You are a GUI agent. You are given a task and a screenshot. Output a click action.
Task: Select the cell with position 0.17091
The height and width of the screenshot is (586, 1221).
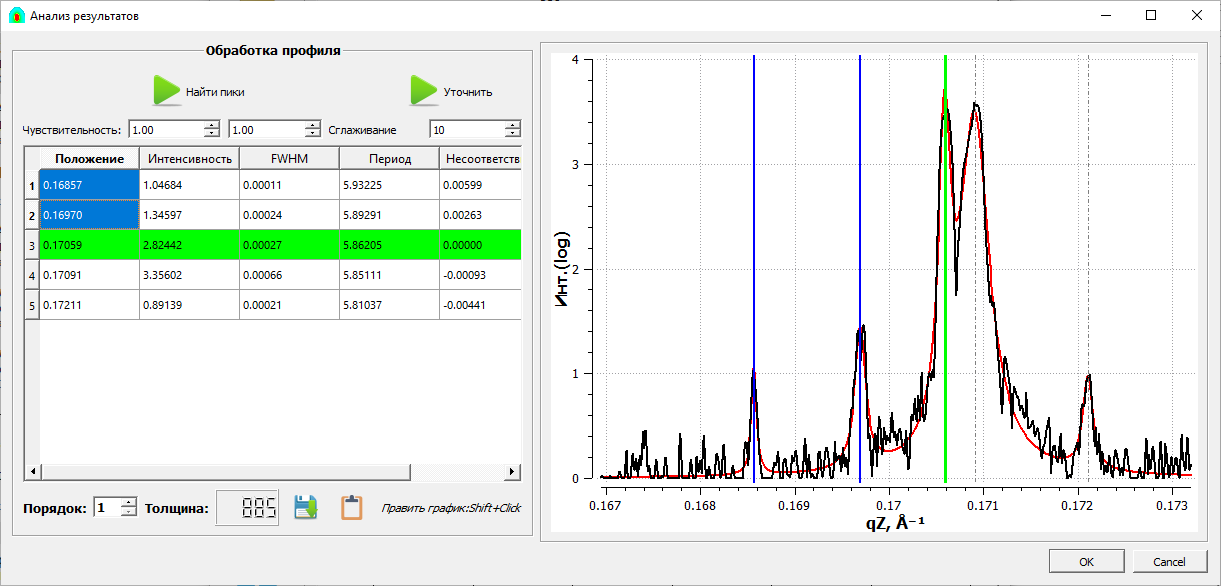point(89,275)
